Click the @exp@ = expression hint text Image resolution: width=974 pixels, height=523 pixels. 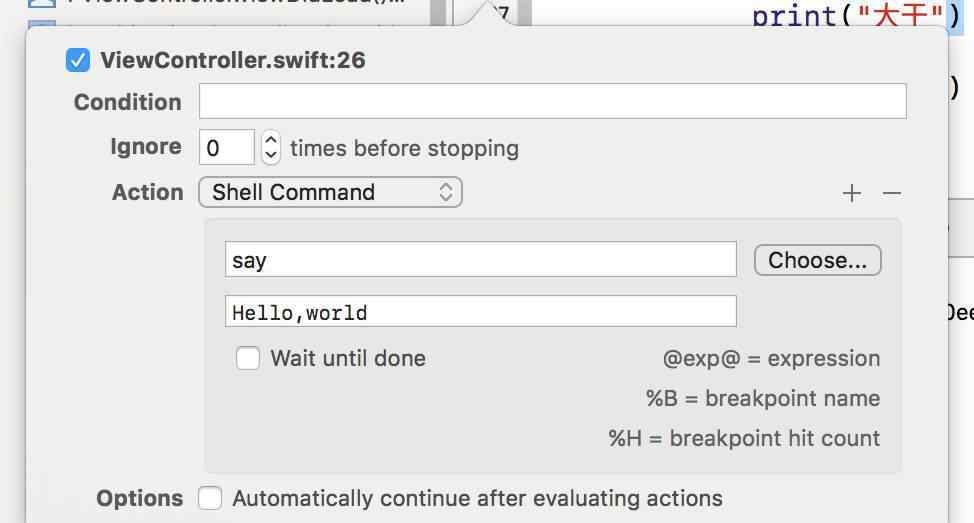[x=771, y=358]
